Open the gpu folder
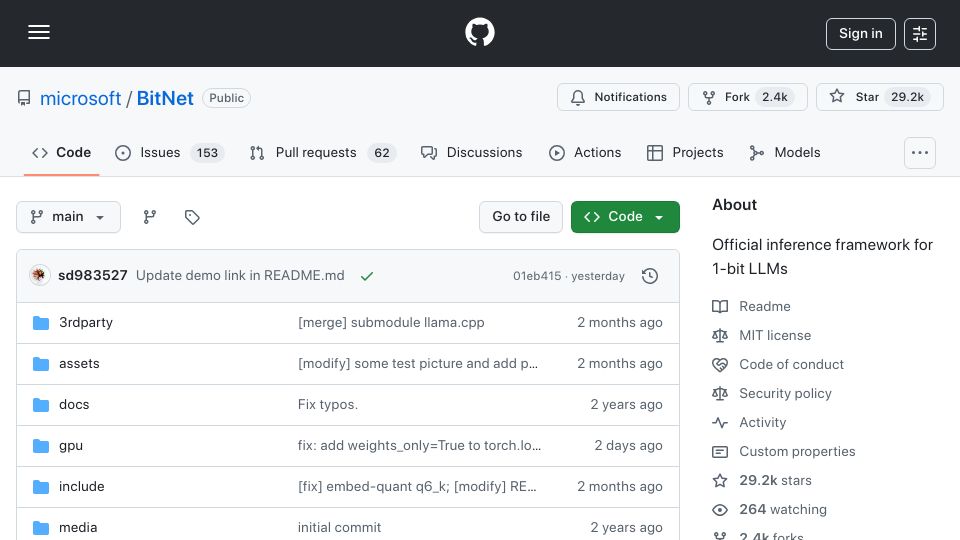The height and width of the screenshot is (540, 960). click(x=71, y=446)
